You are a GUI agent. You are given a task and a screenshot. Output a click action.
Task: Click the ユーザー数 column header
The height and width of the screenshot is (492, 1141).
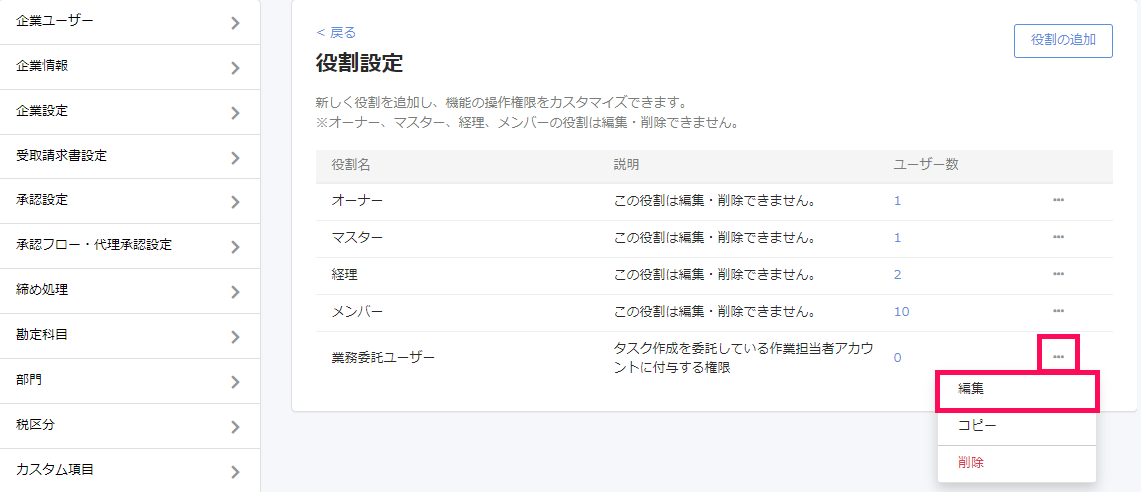coord(926,164)
